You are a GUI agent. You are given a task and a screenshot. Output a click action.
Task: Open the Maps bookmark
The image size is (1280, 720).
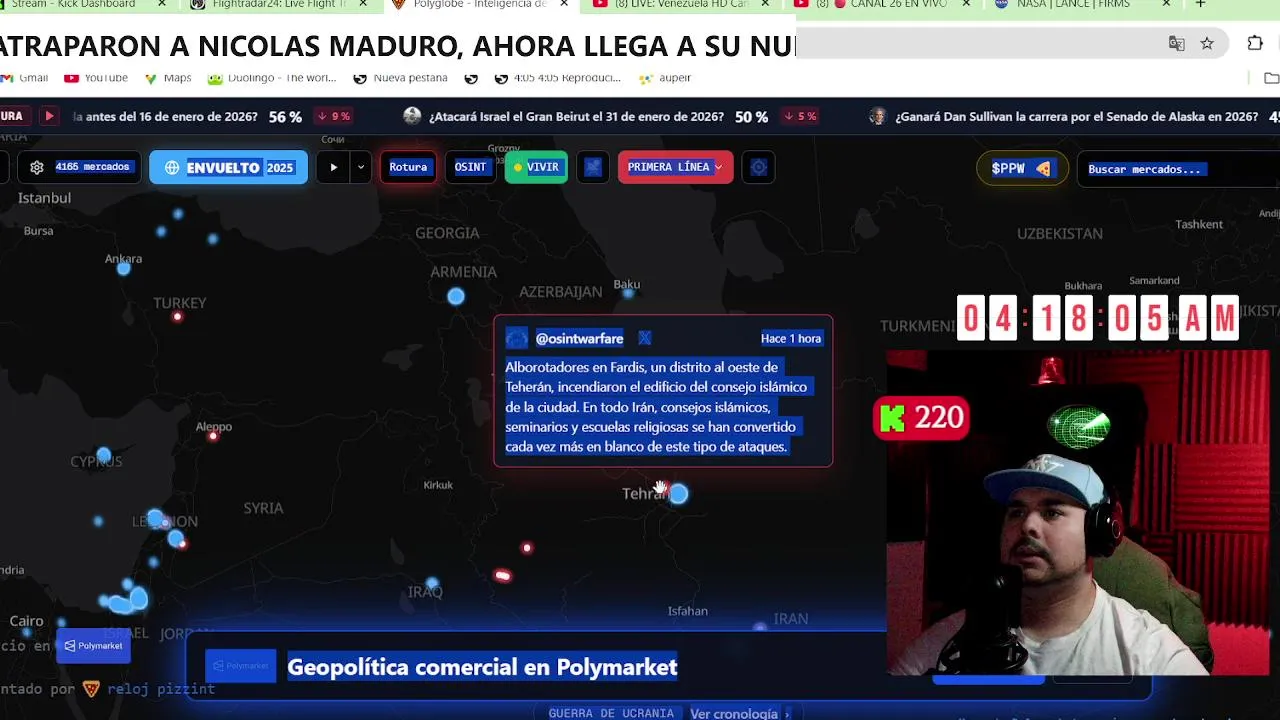click(x=168, y=78)
